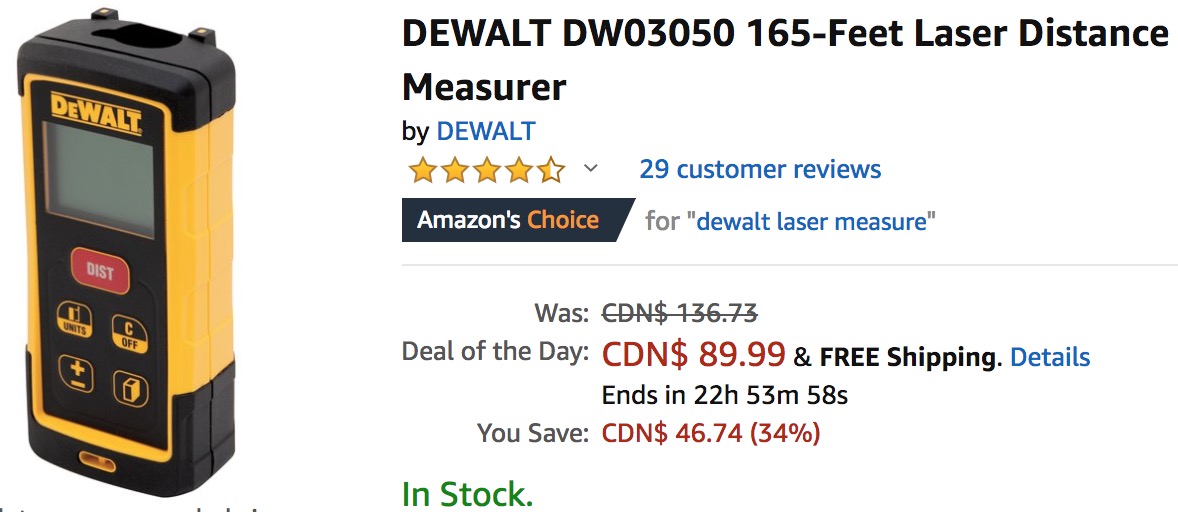Click the DEWALT logo on the device image
This screenshot has width=1178, height=512.
click(x=95, y=113)
